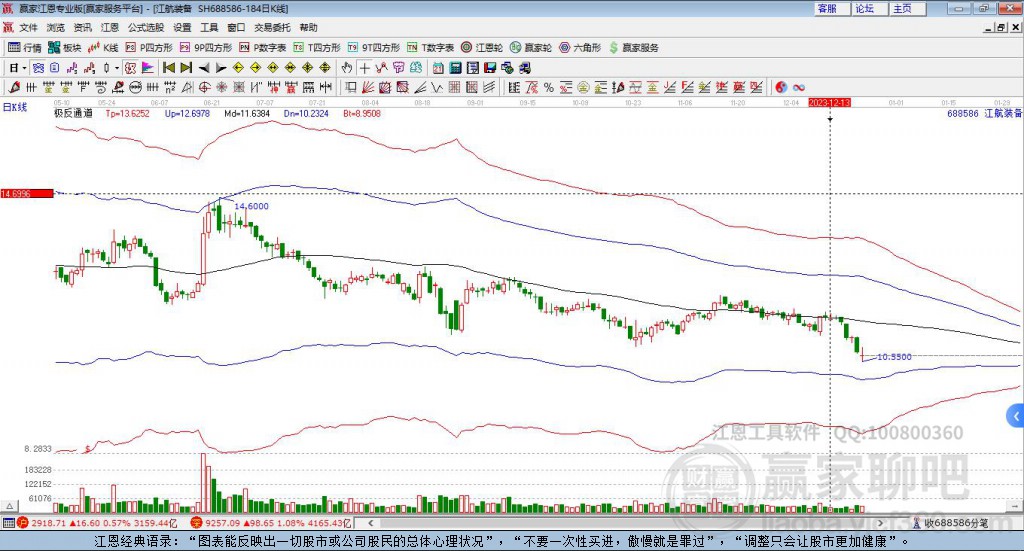Click the first yellow diamond left-arrow icon

pos(238,68)
